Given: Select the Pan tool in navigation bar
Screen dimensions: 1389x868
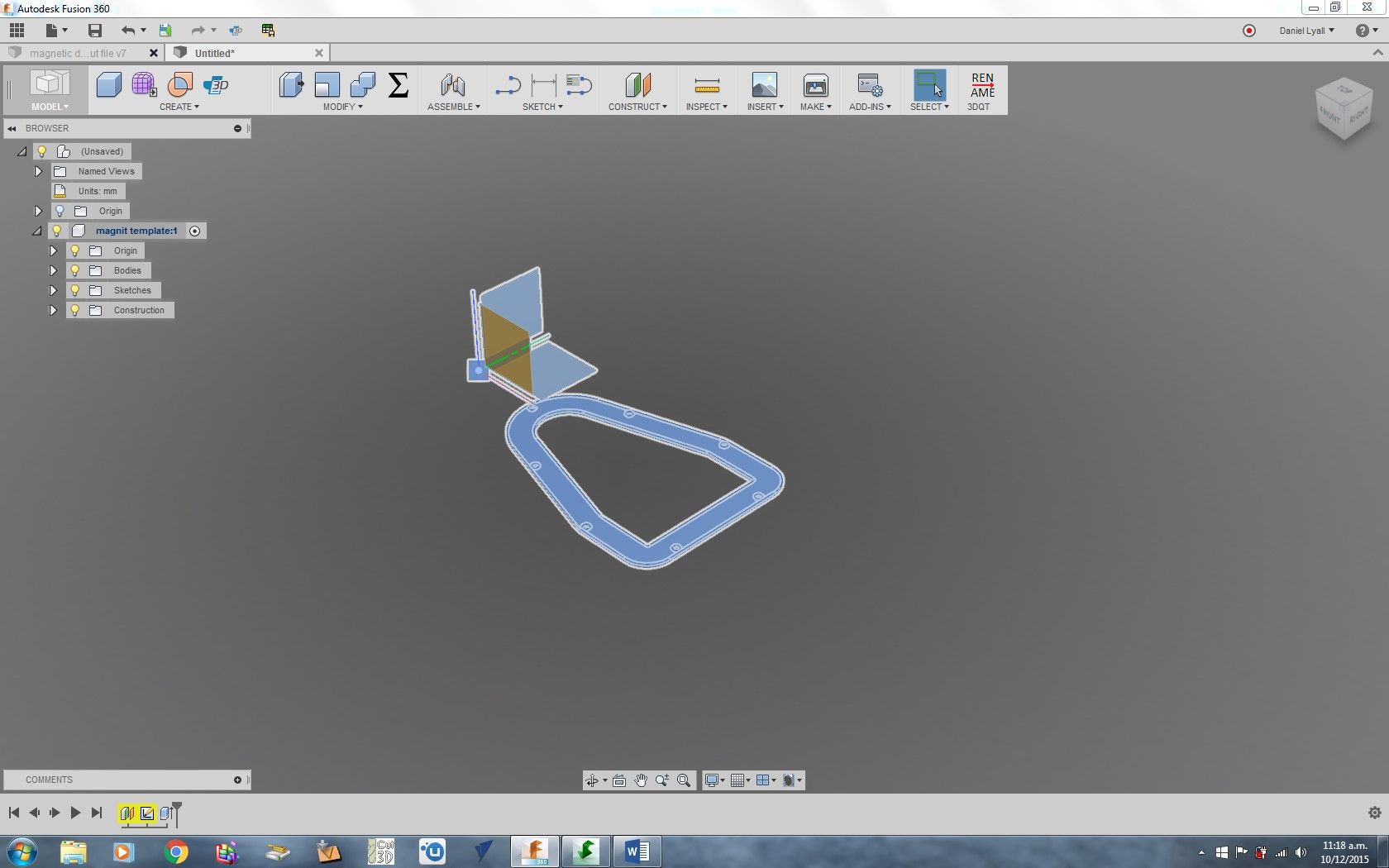Looking at the screenshot, I should (641, 780).
